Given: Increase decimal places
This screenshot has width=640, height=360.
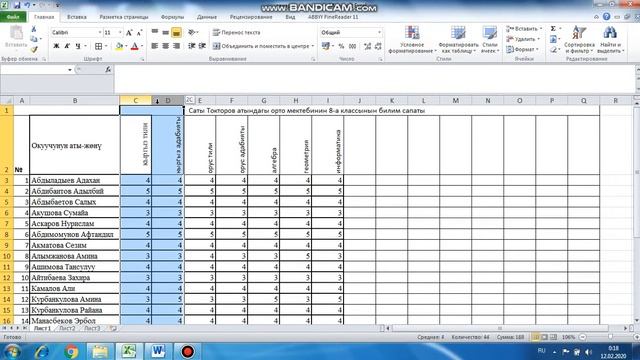Looking at the screenshot, I should tap(367, 46).
